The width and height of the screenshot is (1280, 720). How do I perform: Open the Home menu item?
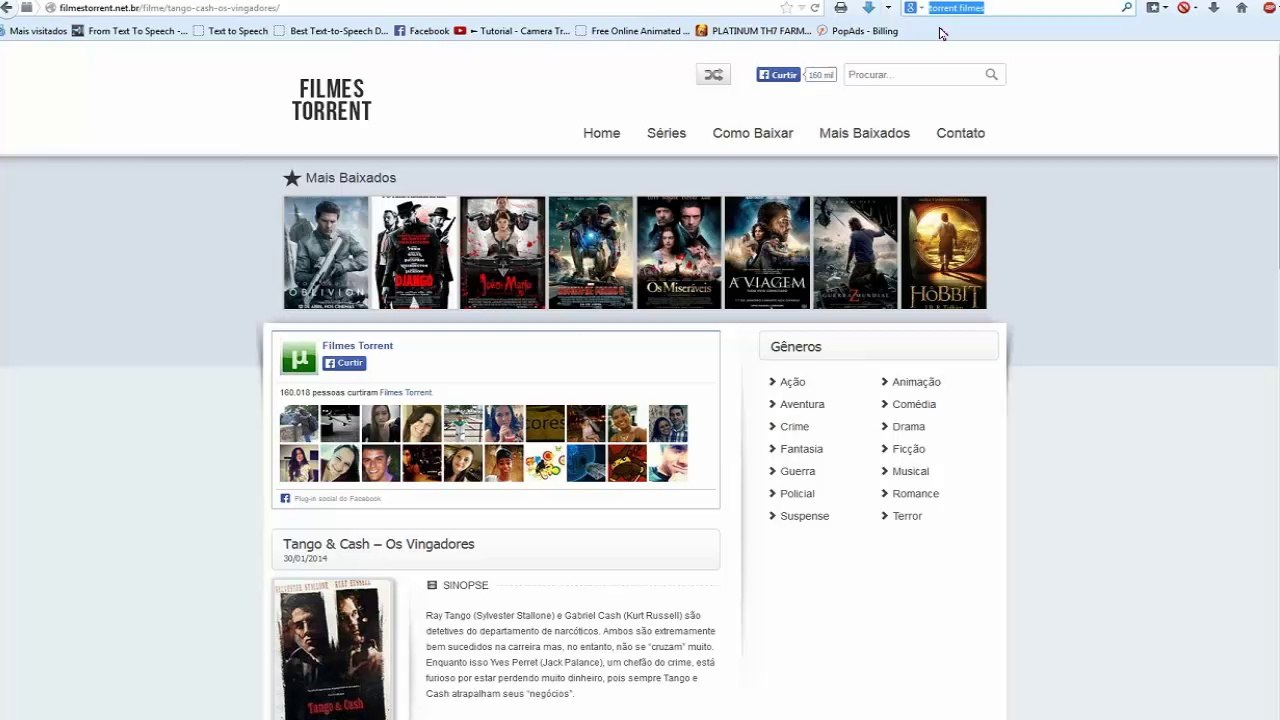point(602,133)
